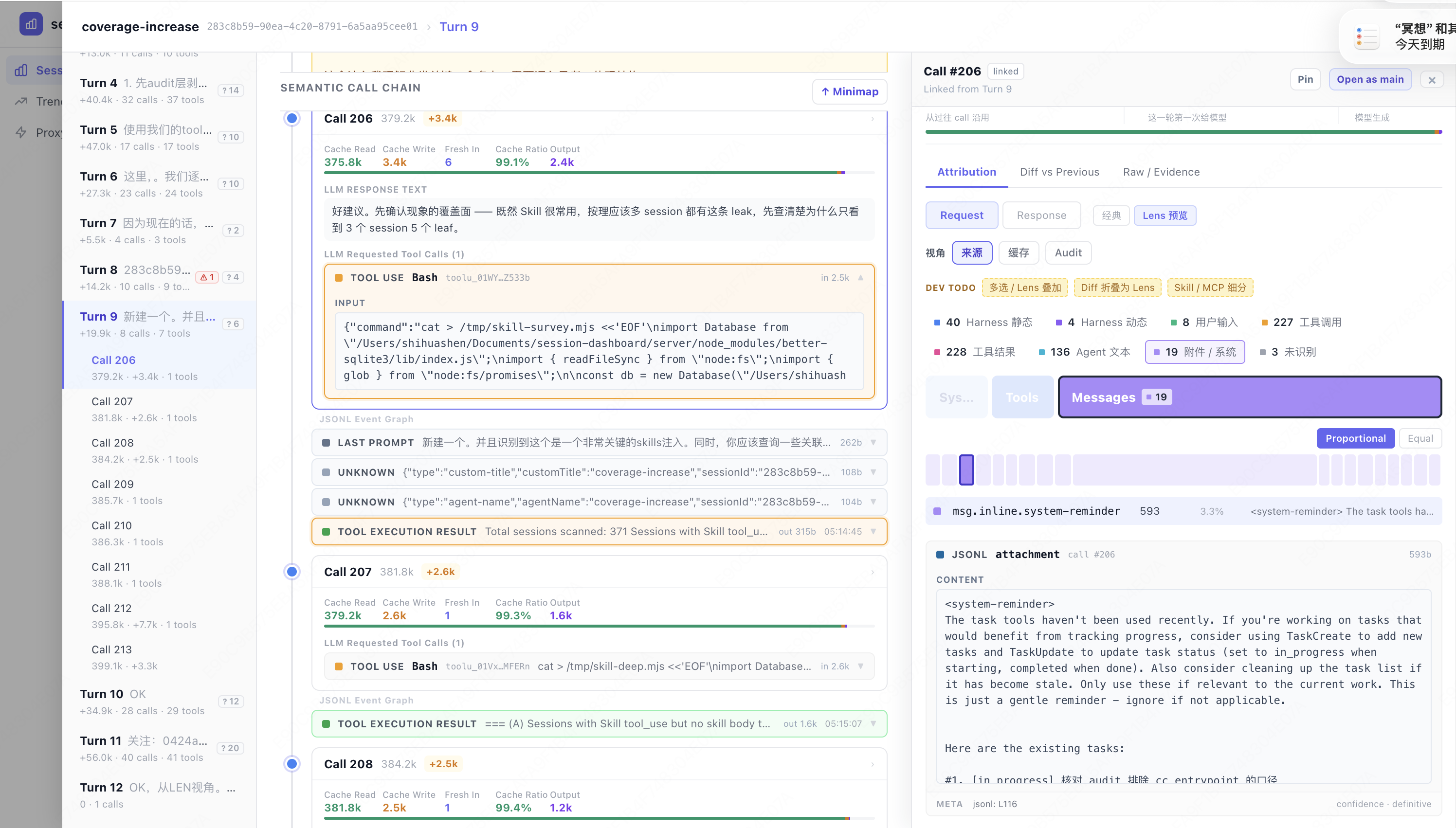
Task: Click the purple bar-chart app logo
Action: 31,24
